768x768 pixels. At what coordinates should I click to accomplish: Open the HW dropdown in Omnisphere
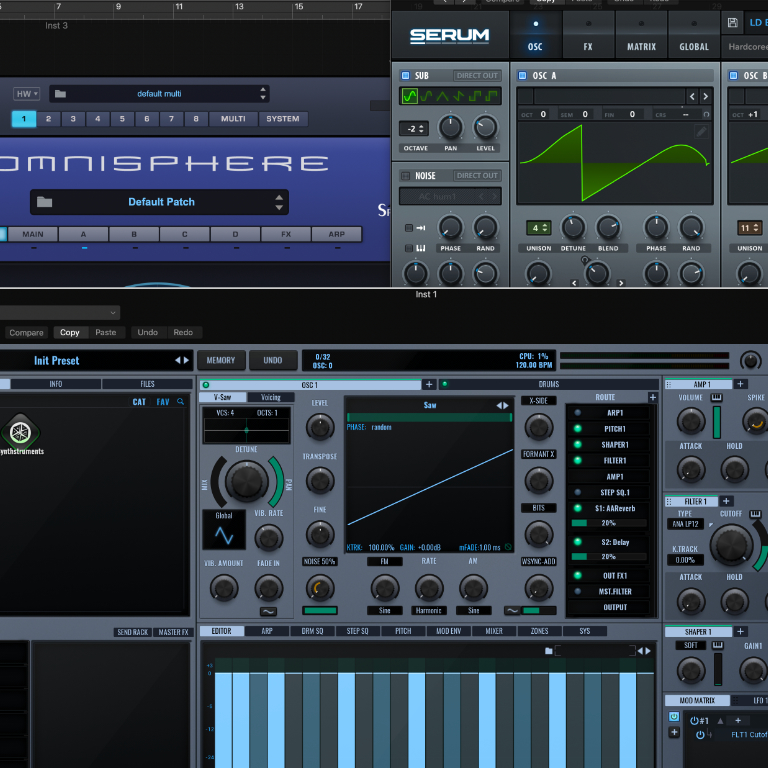coord(26,94)
